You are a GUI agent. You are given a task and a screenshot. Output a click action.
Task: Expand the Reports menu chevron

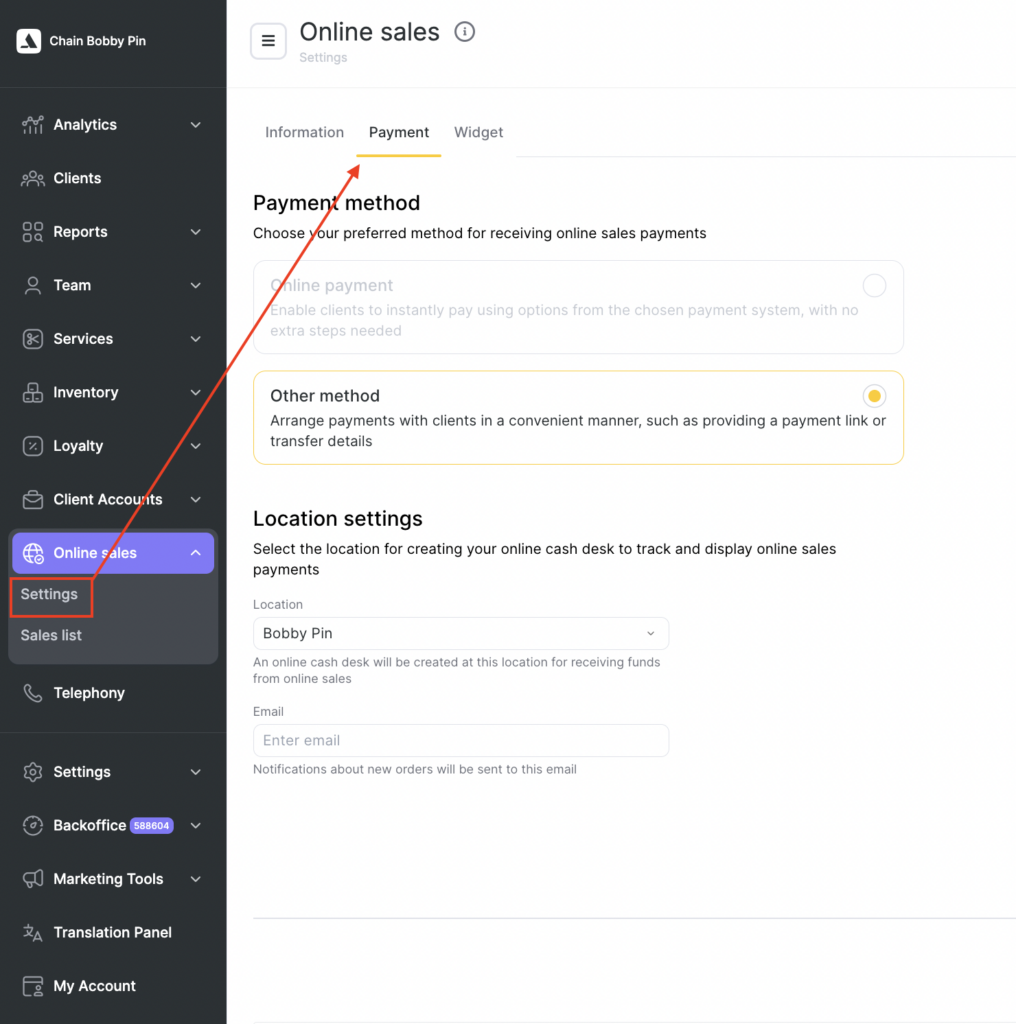[196, 232]
